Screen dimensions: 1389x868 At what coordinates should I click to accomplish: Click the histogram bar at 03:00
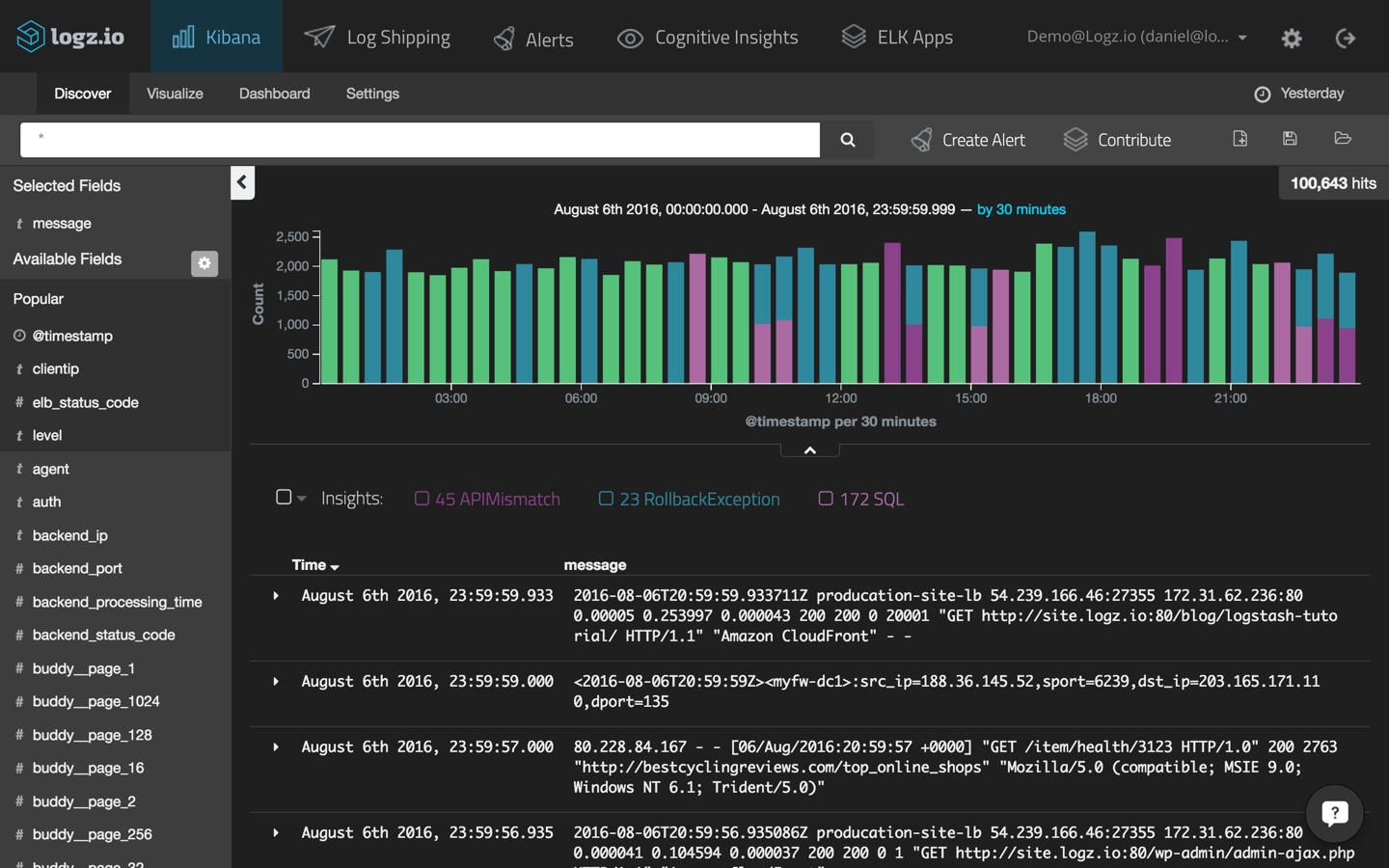pos(459,326)
